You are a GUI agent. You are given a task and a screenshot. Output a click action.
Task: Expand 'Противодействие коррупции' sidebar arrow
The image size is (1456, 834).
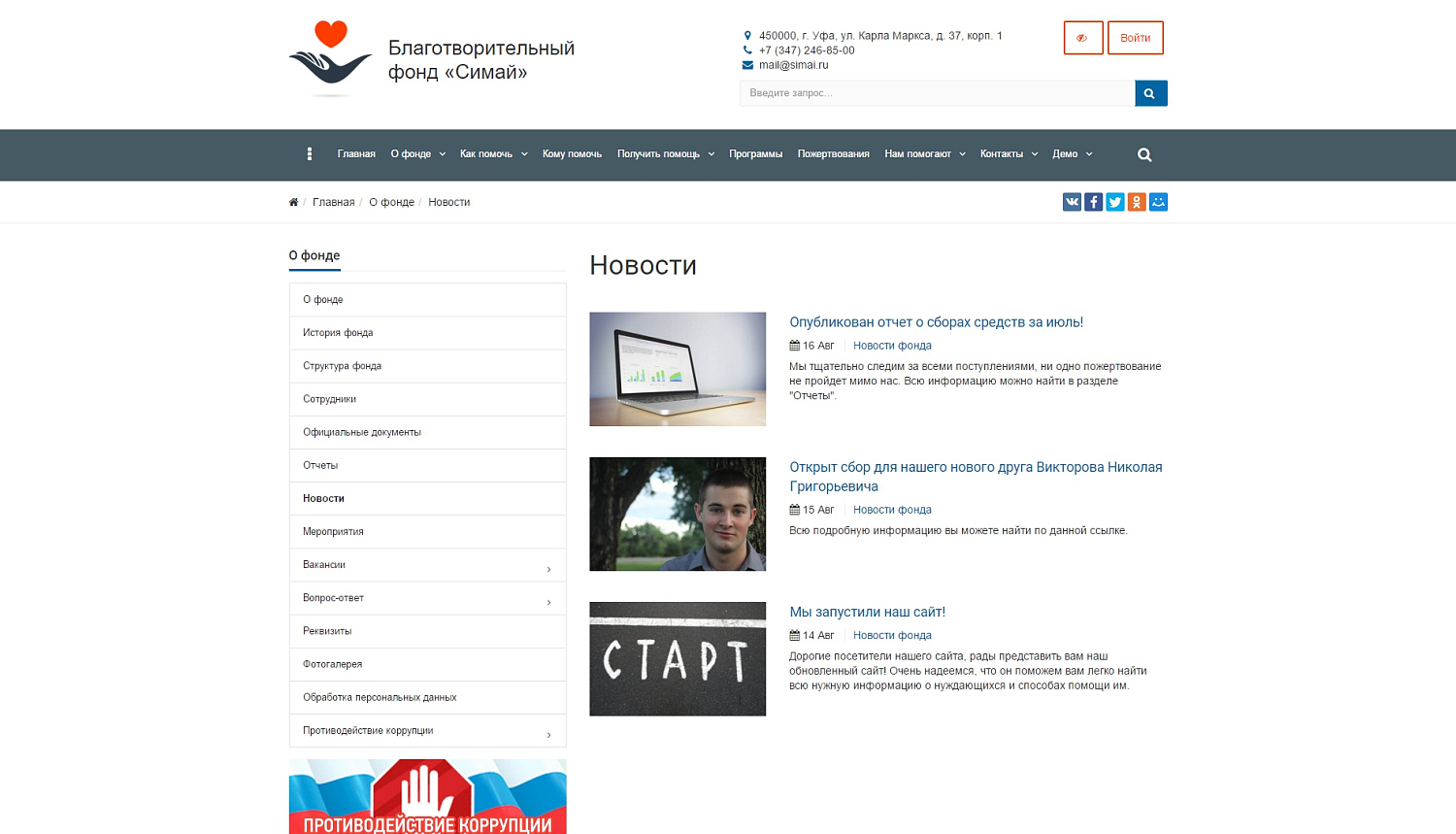click(x=548, y=735)
